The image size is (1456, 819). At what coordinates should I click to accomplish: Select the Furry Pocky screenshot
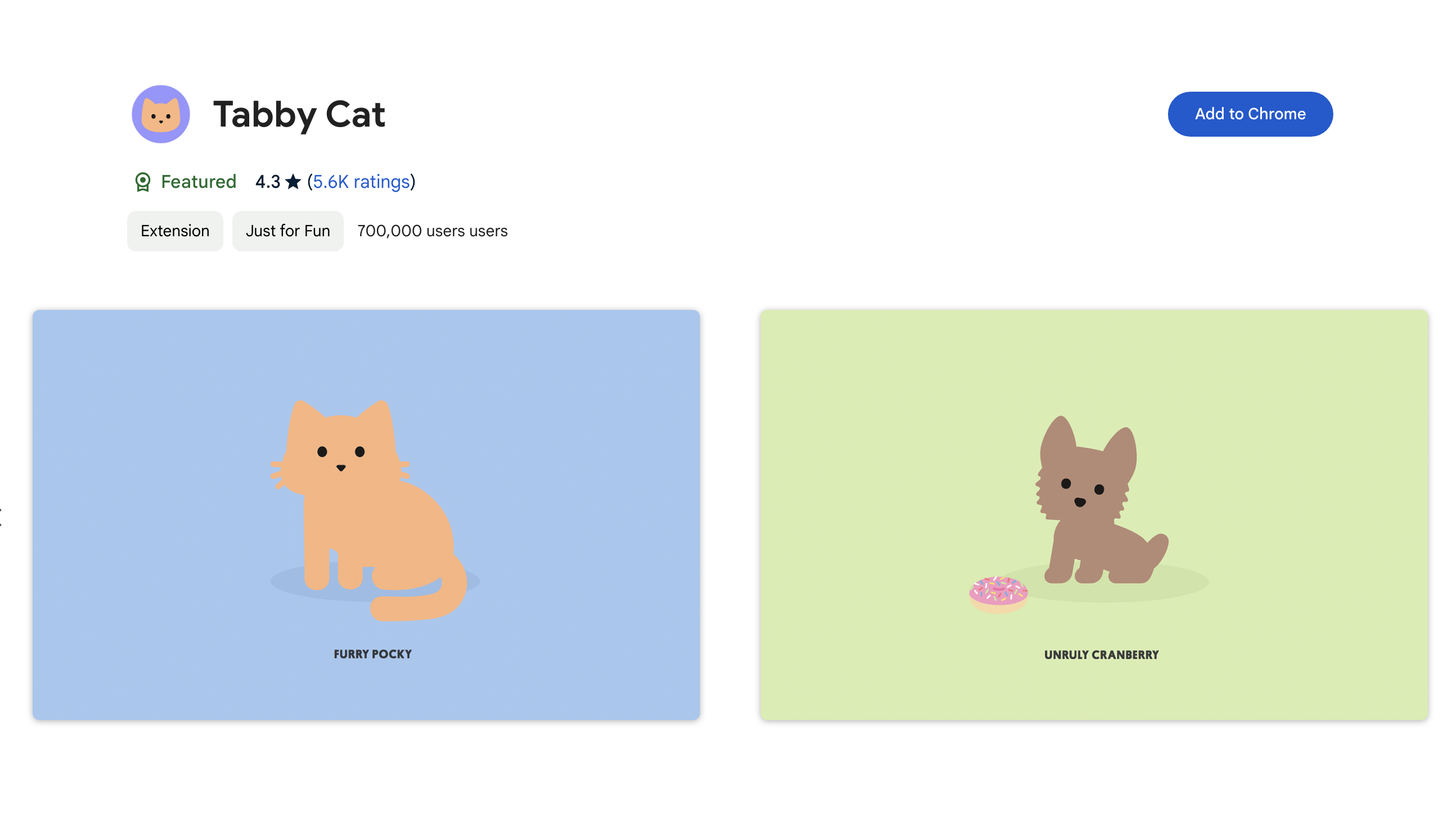(366, 514)
